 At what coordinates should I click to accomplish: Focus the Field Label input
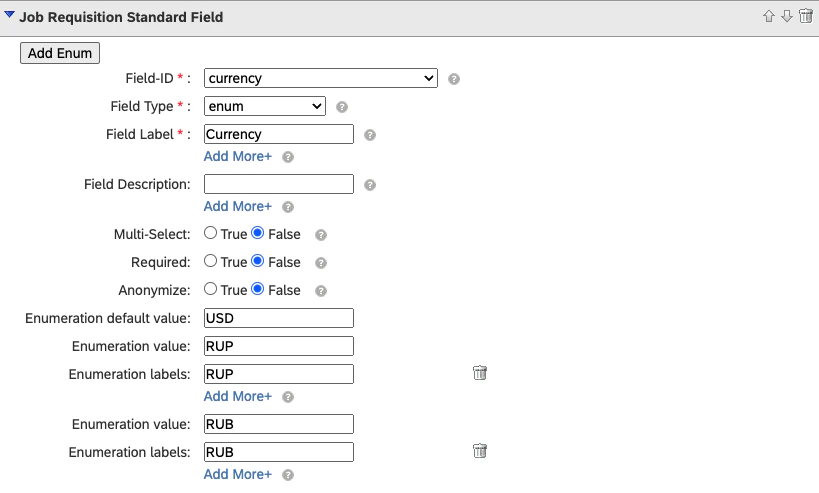[279, 134]
